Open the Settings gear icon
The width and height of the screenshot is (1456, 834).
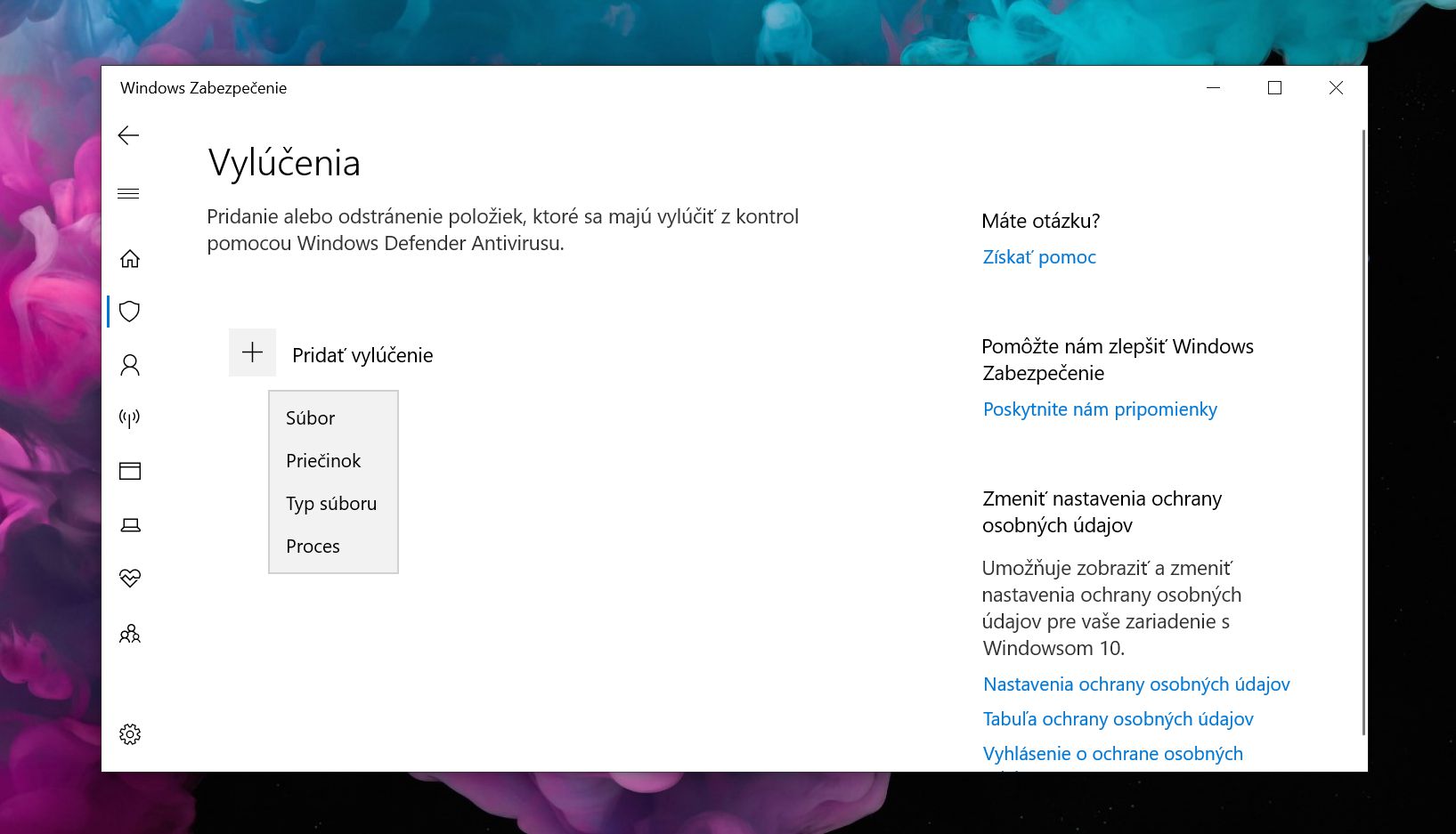click(130, 734)
